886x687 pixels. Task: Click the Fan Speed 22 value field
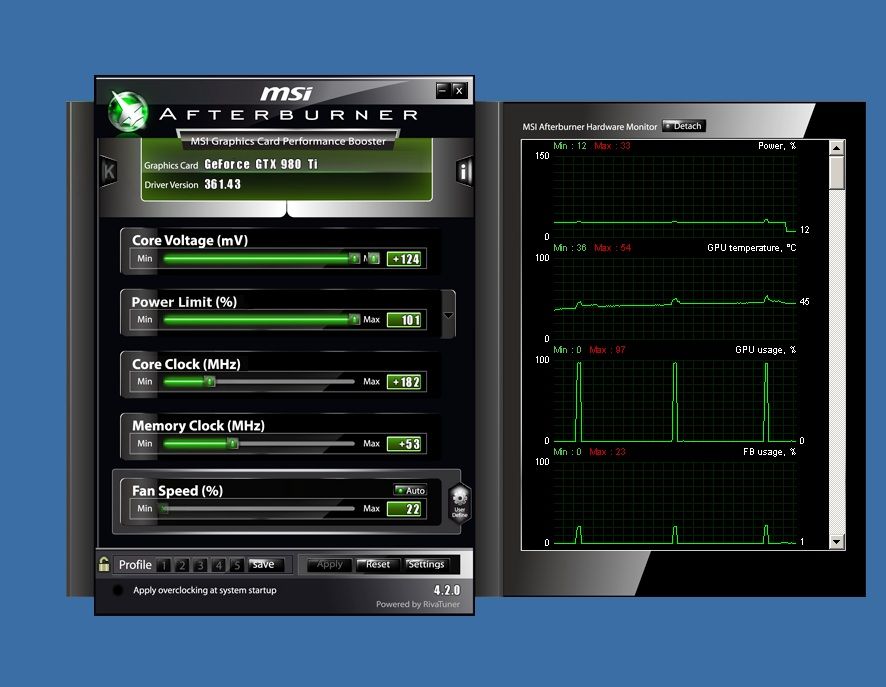click(x=406, y=509)
